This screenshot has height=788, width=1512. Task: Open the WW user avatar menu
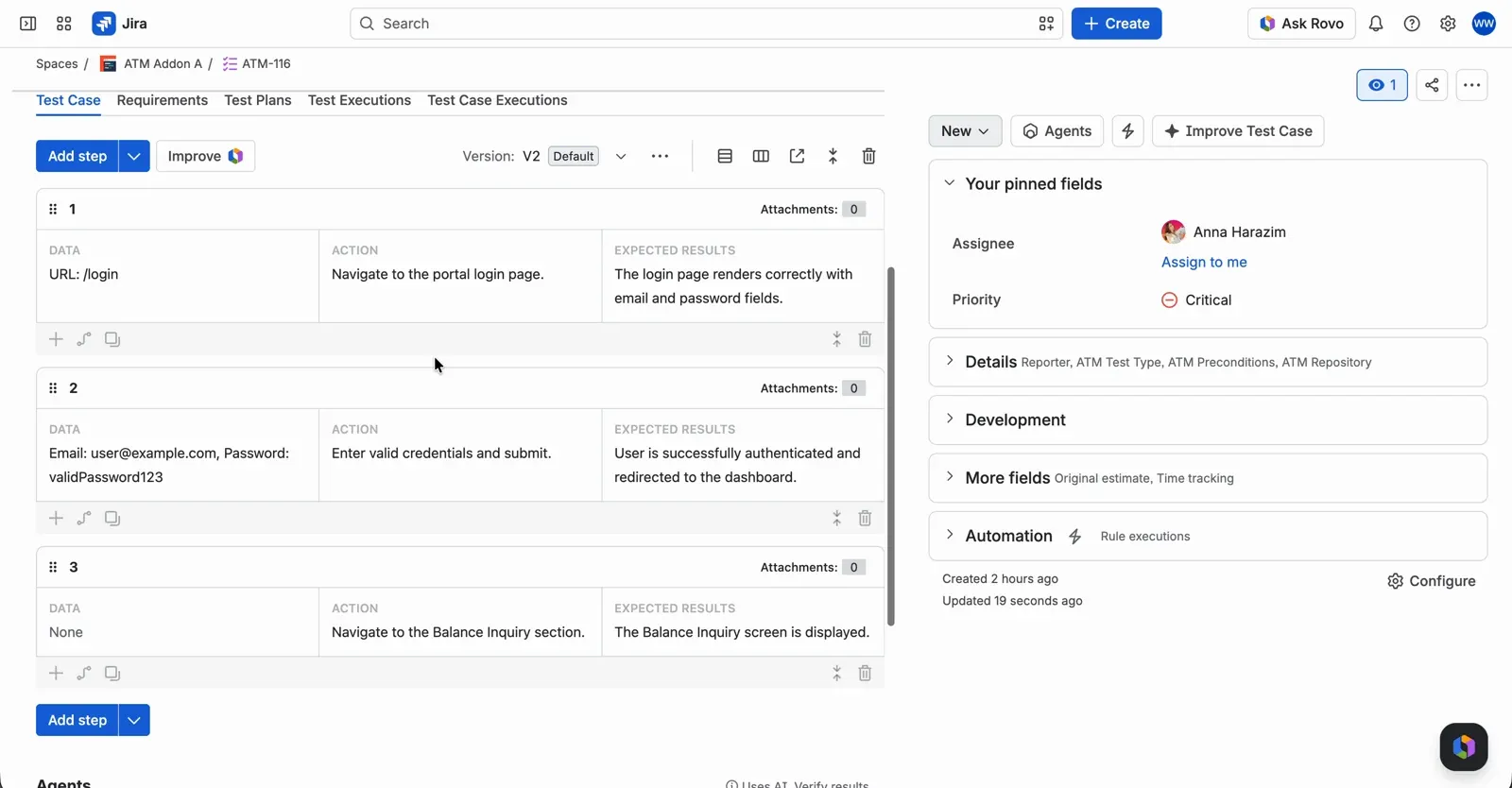click(x=1484, y=24)
